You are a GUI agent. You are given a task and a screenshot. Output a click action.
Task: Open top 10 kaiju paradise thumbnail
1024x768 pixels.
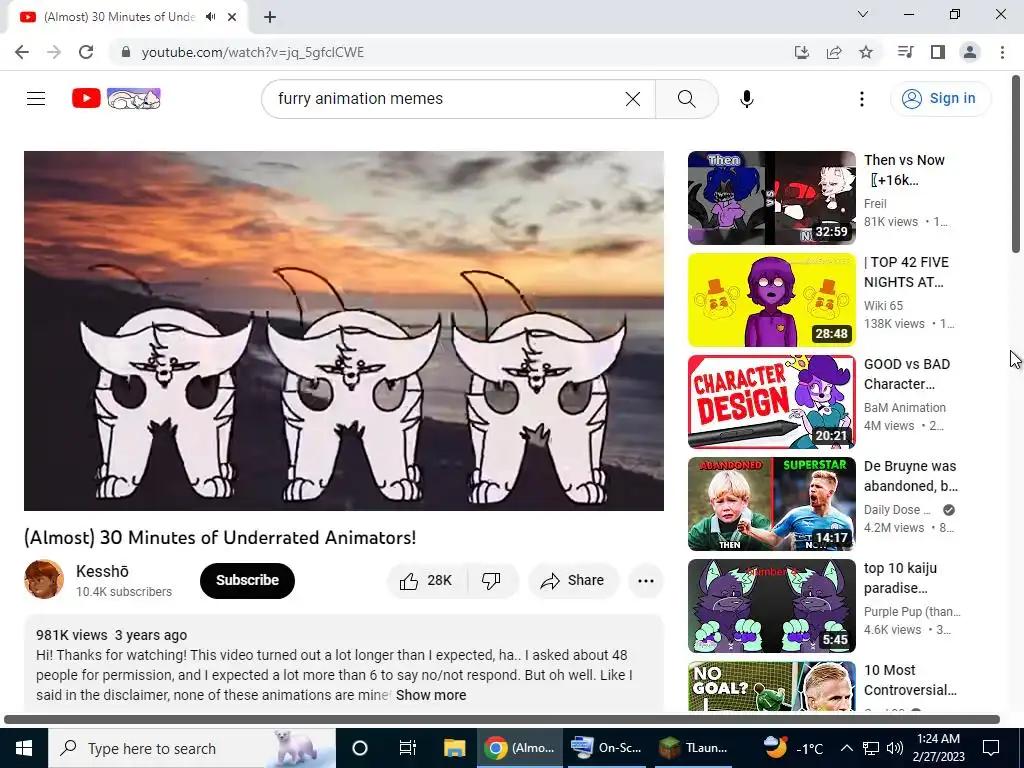(771, 605)
